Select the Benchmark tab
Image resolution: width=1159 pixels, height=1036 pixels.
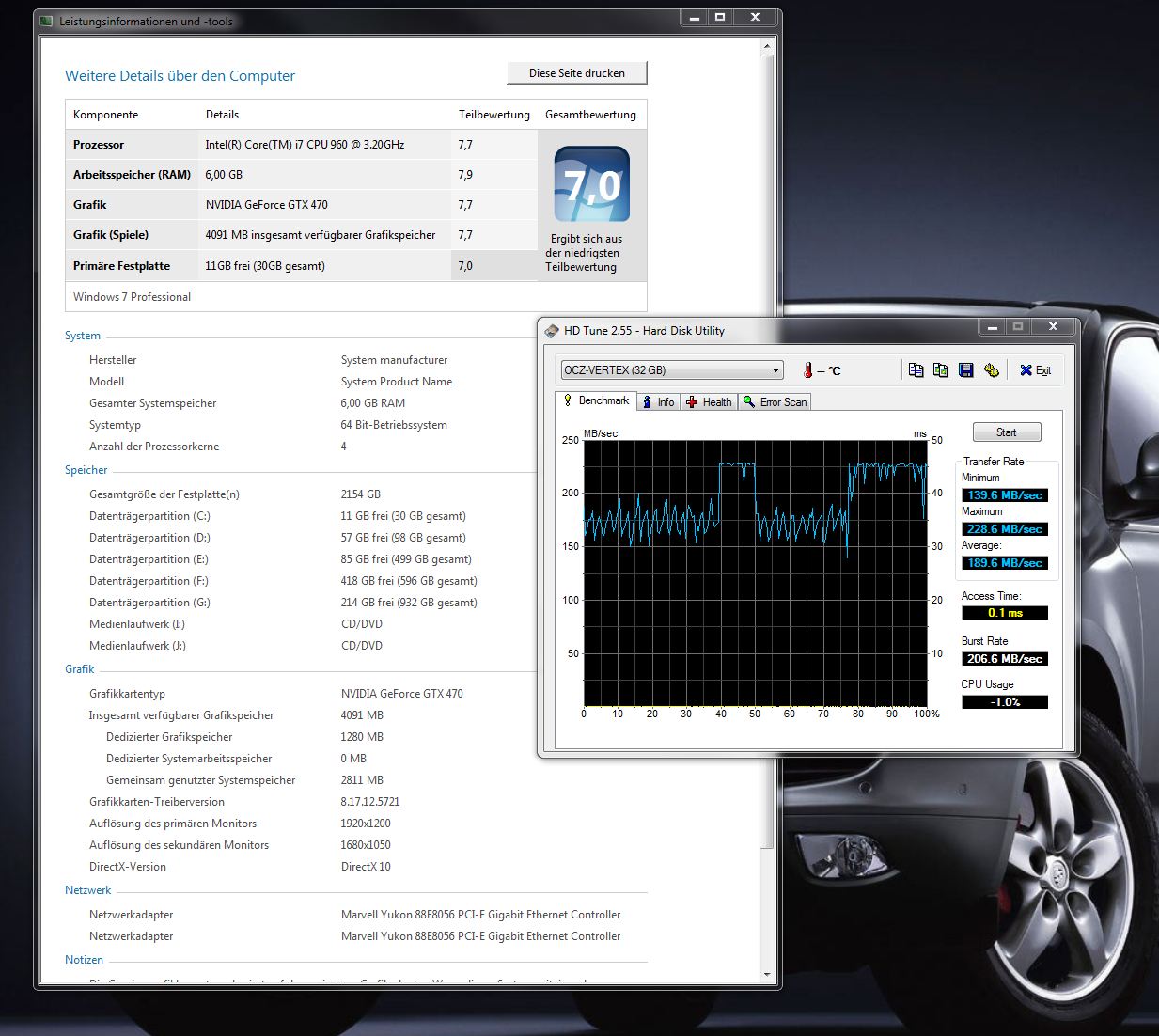(x=596, y=400)
